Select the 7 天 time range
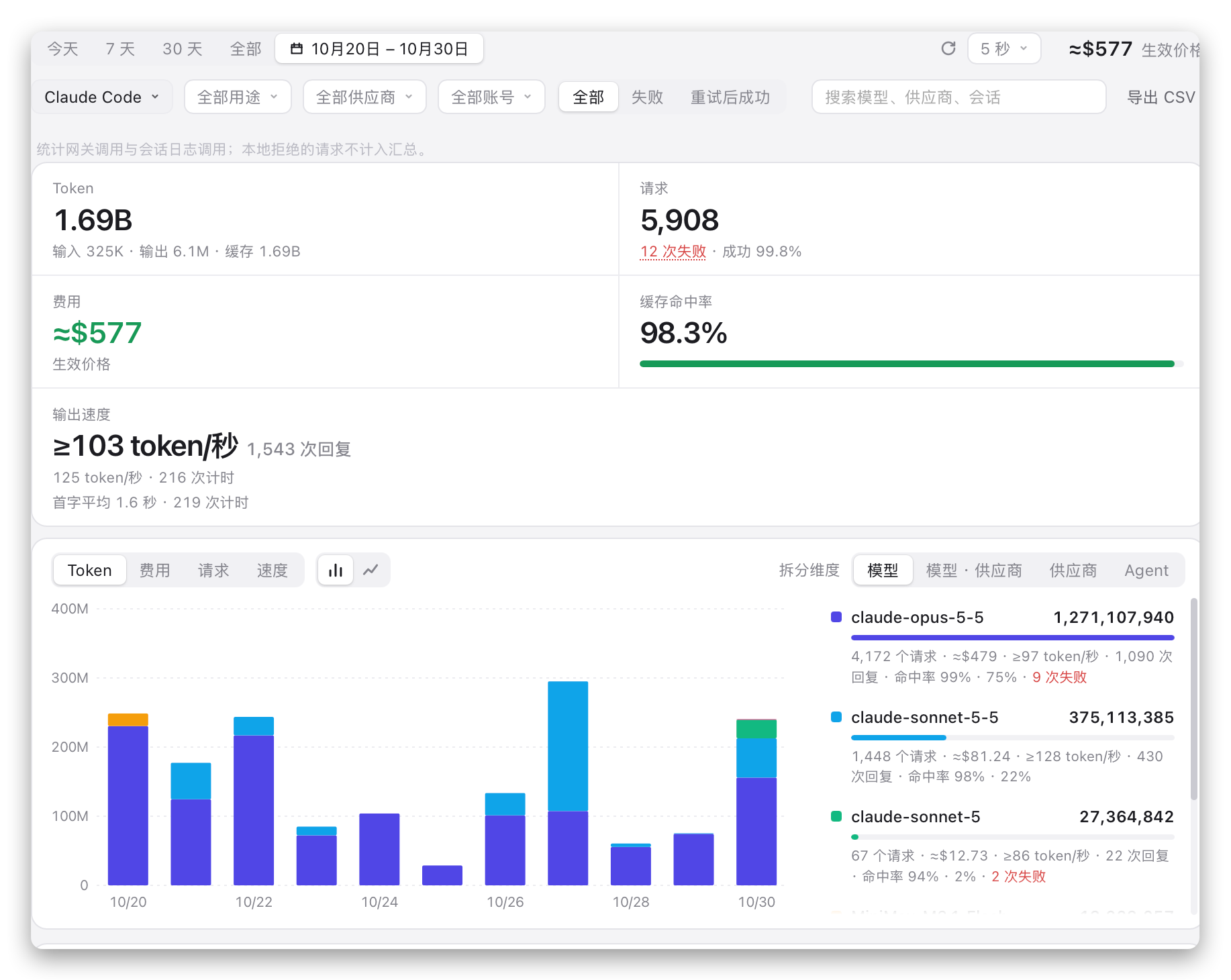The width and height of the screenshot is (1231, 980). click(x=120, y=49)
